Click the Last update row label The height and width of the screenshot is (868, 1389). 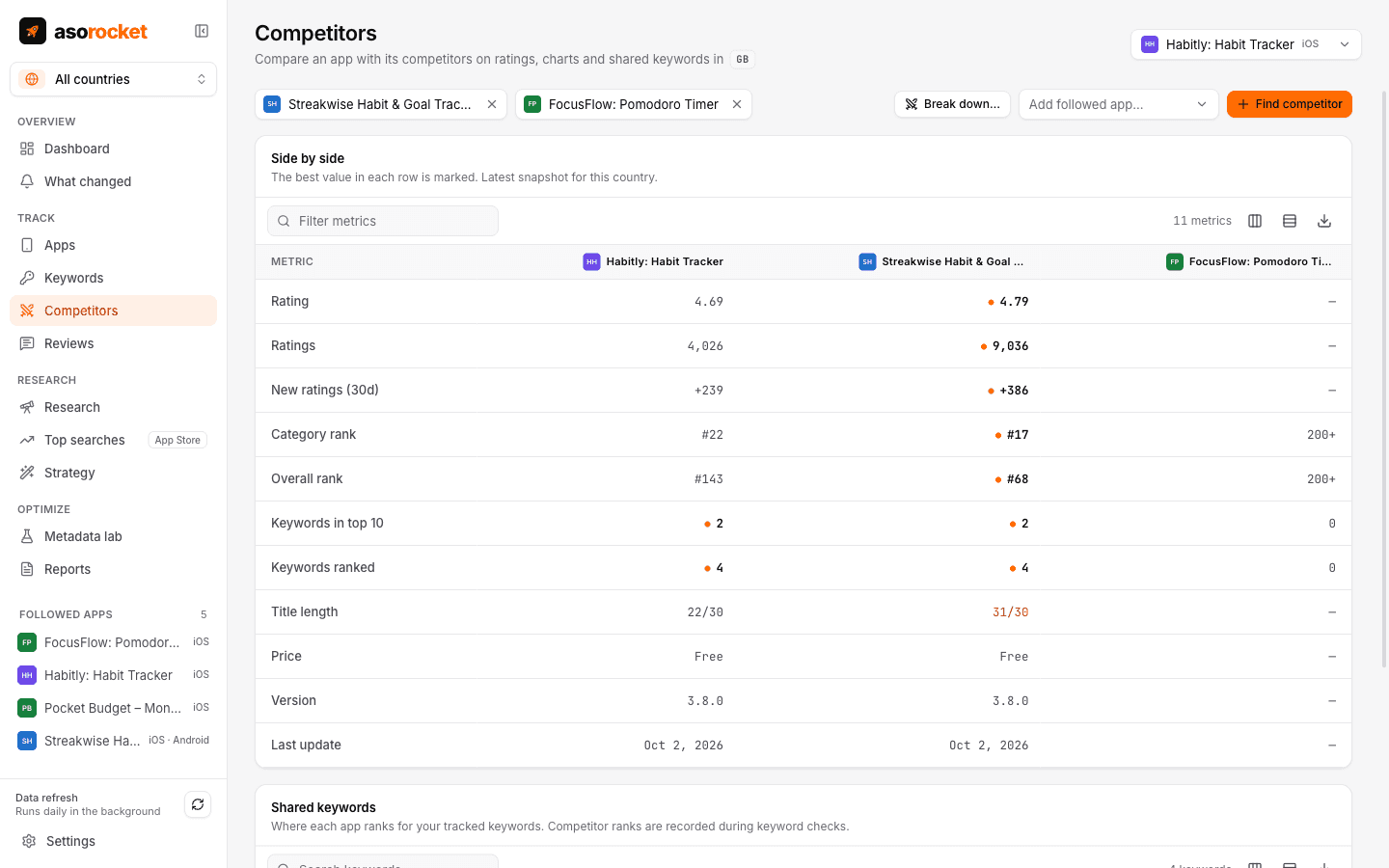pyautogui.click(x=306, y=745)
